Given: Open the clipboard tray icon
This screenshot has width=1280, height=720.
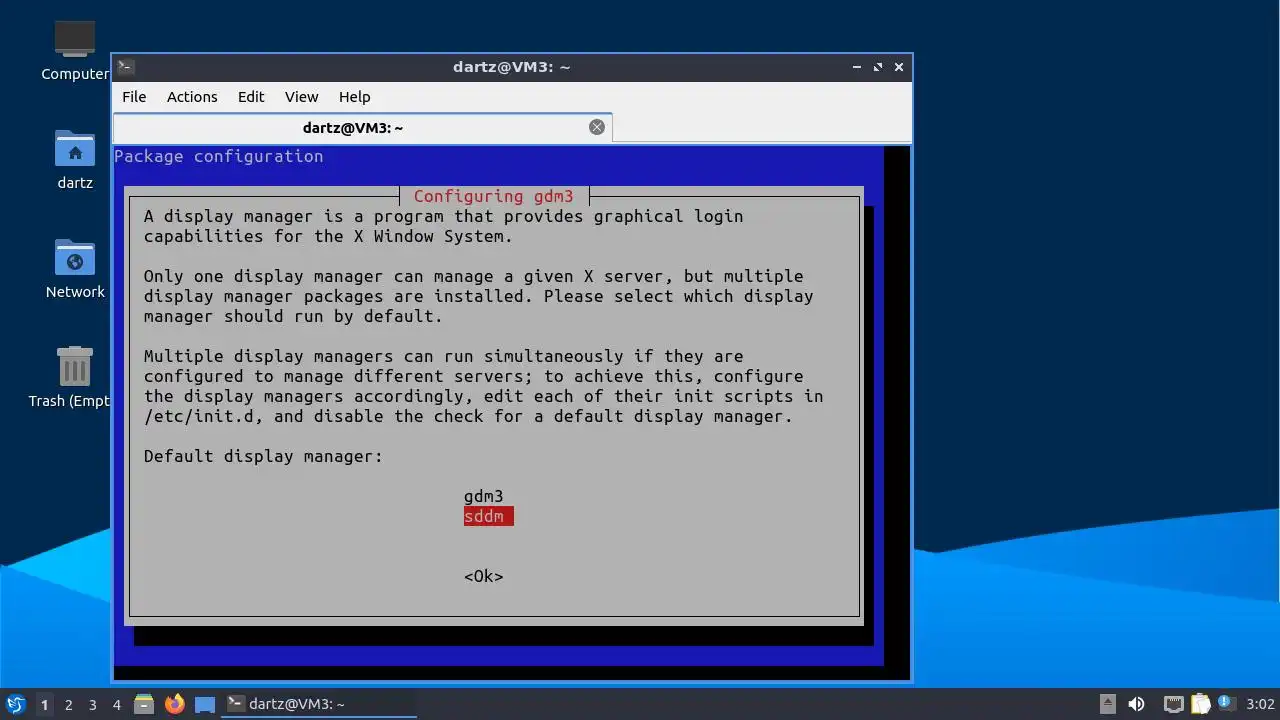Looking at the screenshot, I should pos(1200,704).
